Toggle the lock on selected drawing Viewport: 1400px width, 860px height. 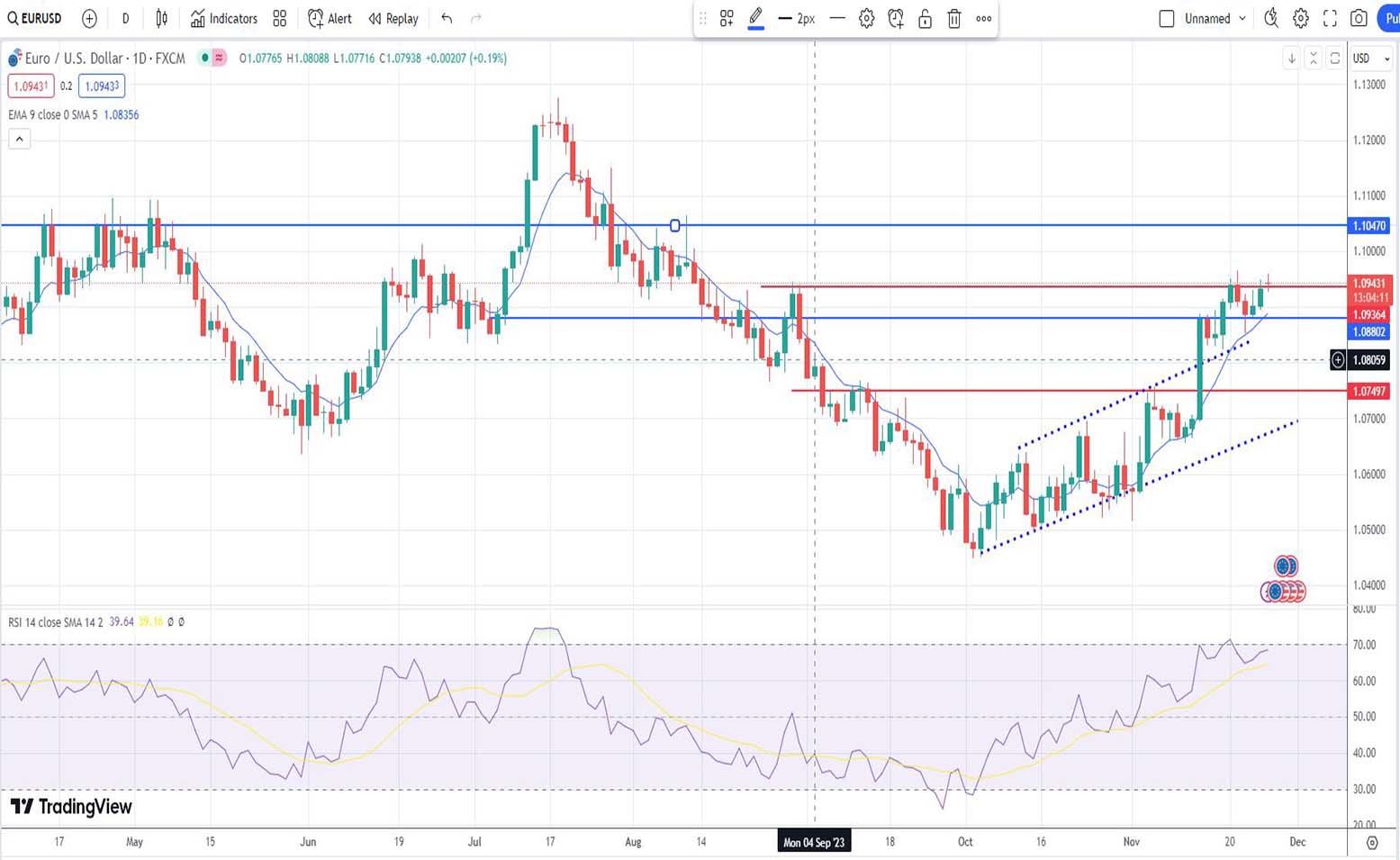(925, 18)
